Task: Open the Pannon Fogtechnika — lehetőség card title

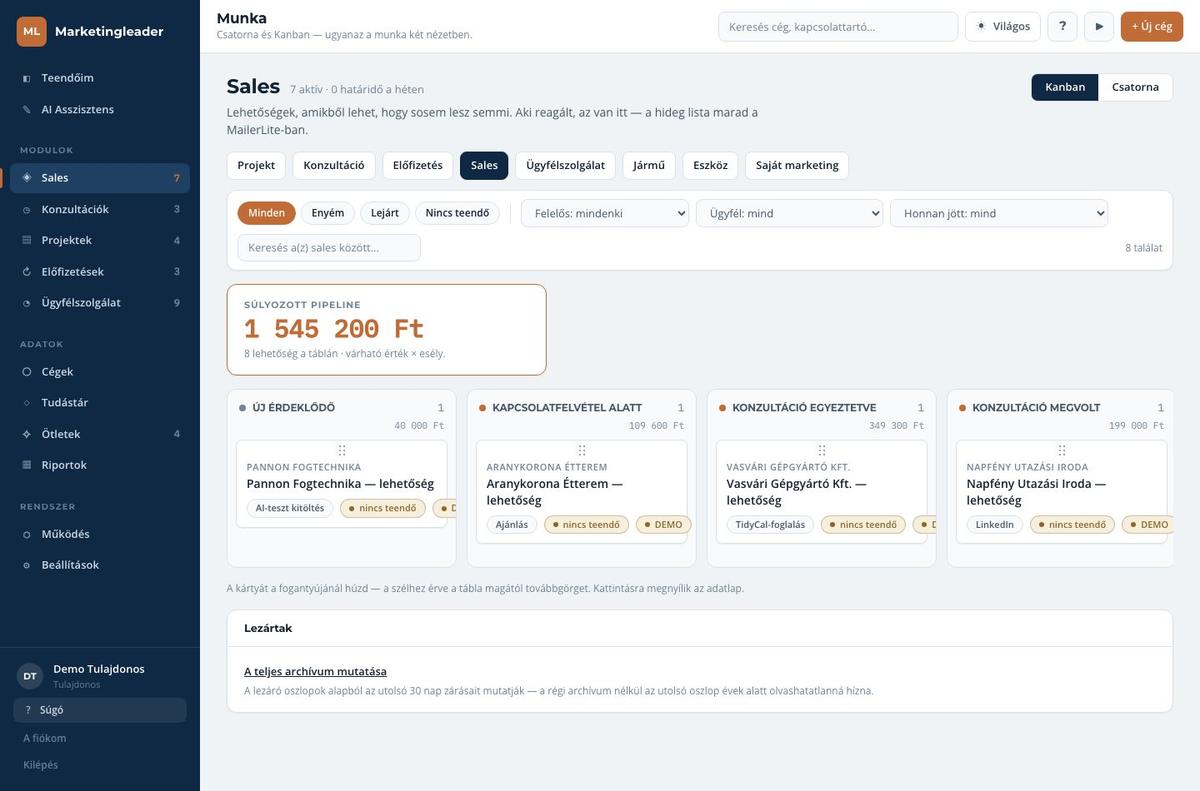Action: point(340,484)
